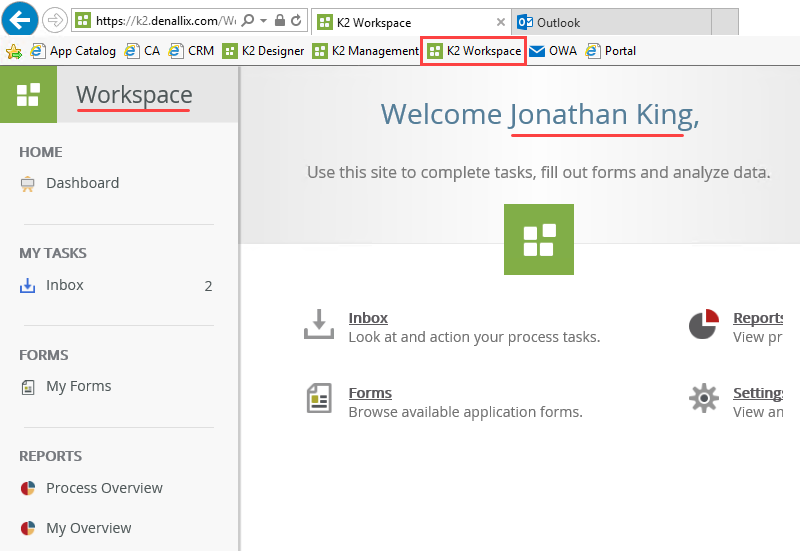The width and height of the screenshot is (800, 551).
Task: Click the Inbox count badge 2
Action: [208, 286]
